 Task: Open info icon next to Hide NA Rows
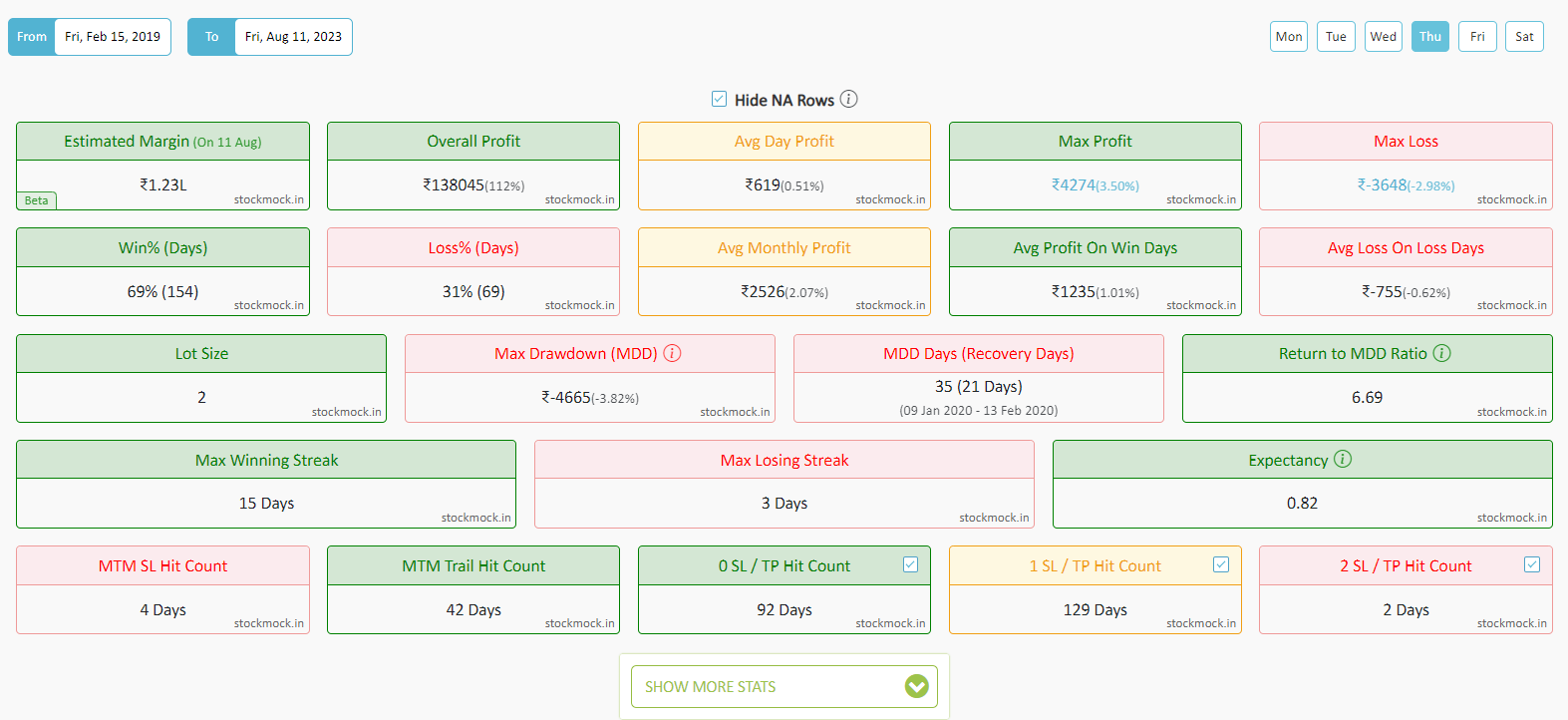(x=848, y=99)
